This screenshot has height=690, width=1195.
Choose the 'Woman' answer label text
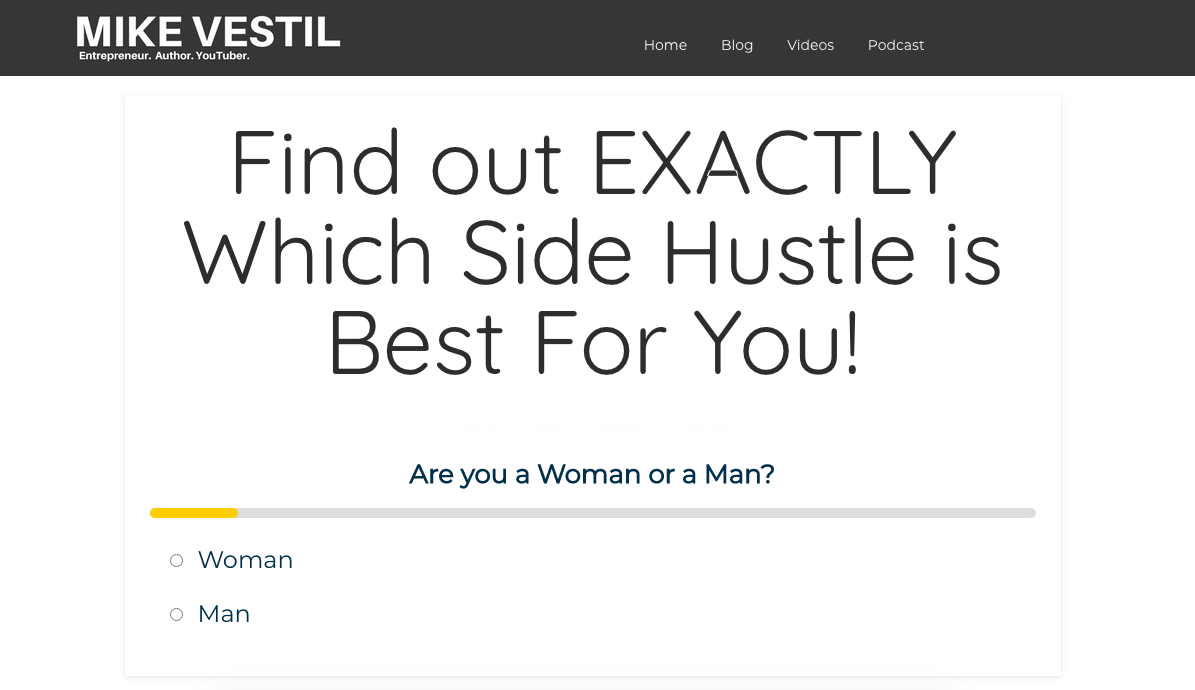(x=245, y=560)
